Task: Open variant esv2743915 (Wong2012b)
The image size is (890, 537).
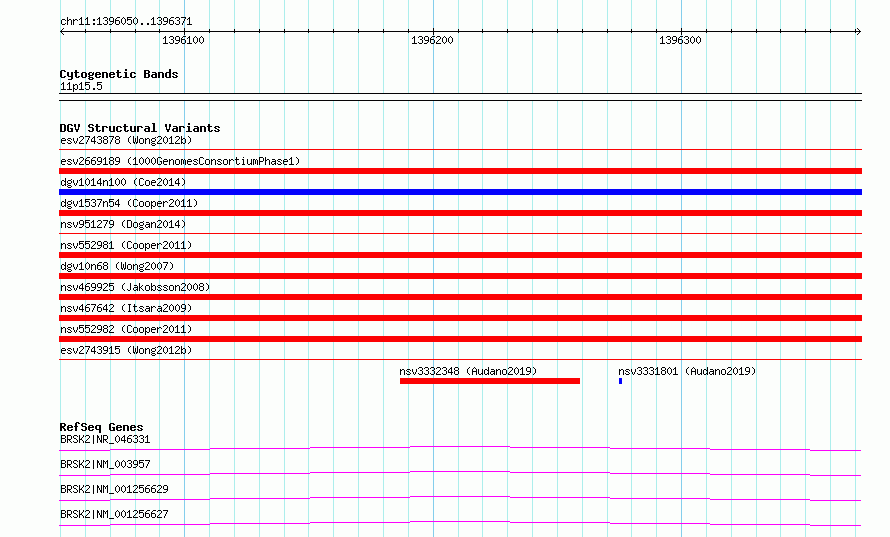Action: pyautogui.click(x=126, y=350)
